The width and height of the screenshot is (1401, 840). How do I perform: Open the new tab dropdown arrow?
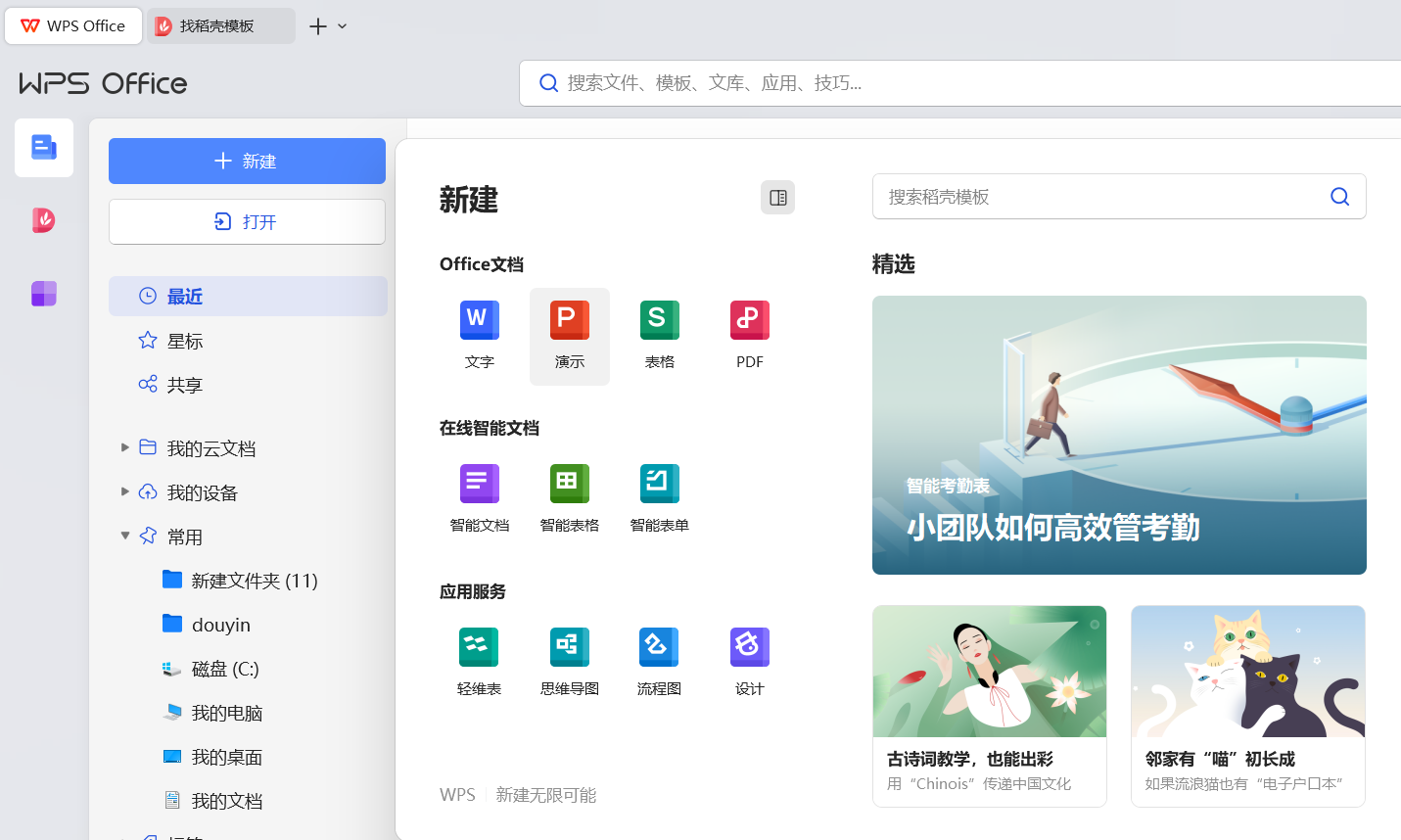(x=342, y=26)
